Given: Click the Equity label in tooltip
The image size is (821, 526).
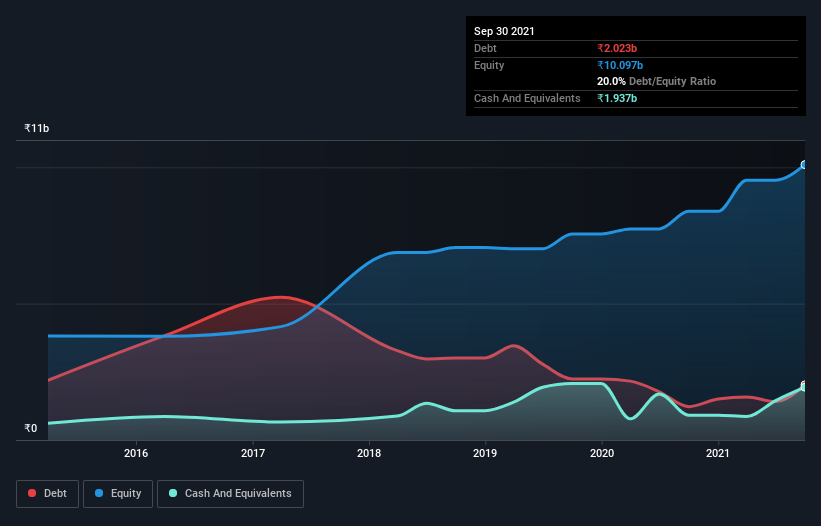Looking at the screenshot, I should point(489,65).
